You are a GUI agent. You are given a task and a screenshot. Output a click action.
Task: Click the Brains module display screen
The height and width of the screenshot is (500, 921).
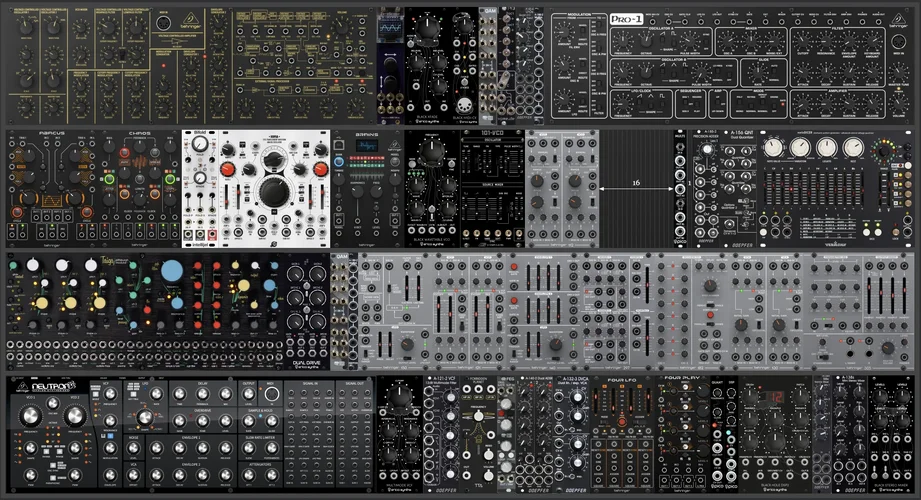coord(368,145)
